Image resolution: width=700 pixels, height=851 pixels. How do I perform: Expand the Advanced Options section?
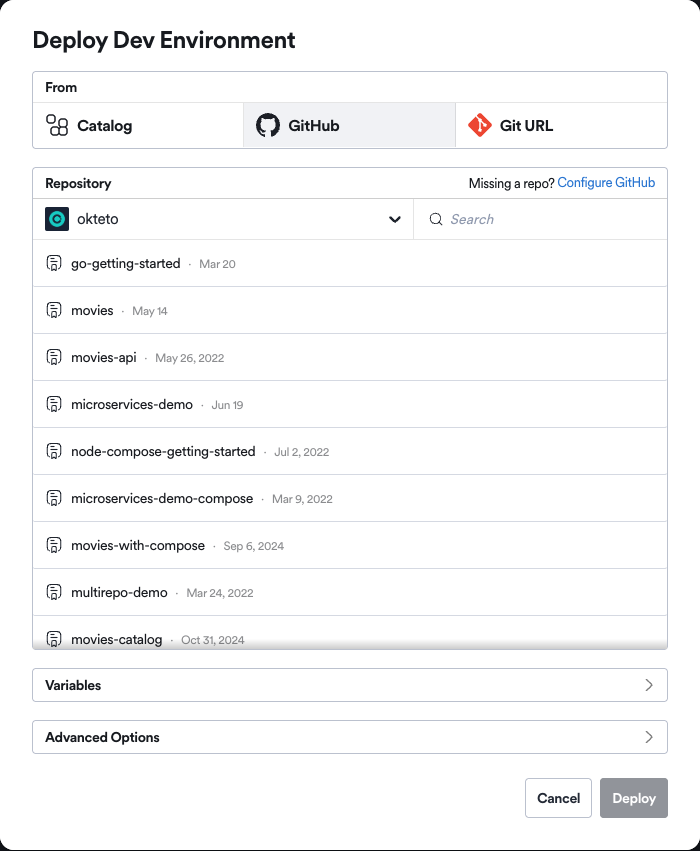[350, 737]
